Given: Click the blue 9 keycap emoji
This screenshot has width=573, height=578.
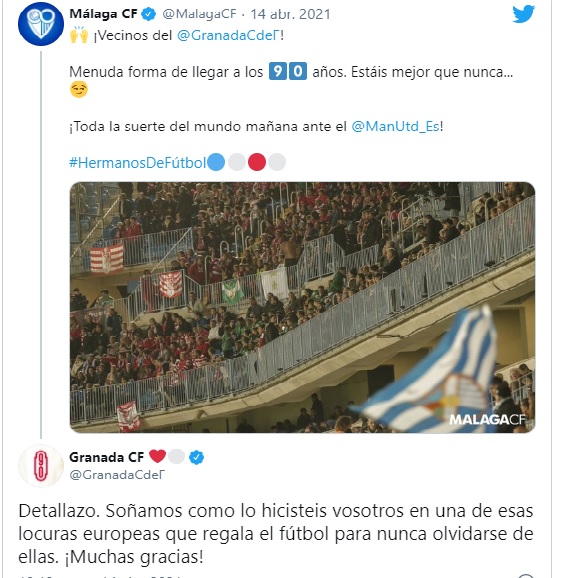Looking at the screenshot, I should pos(278,71).
